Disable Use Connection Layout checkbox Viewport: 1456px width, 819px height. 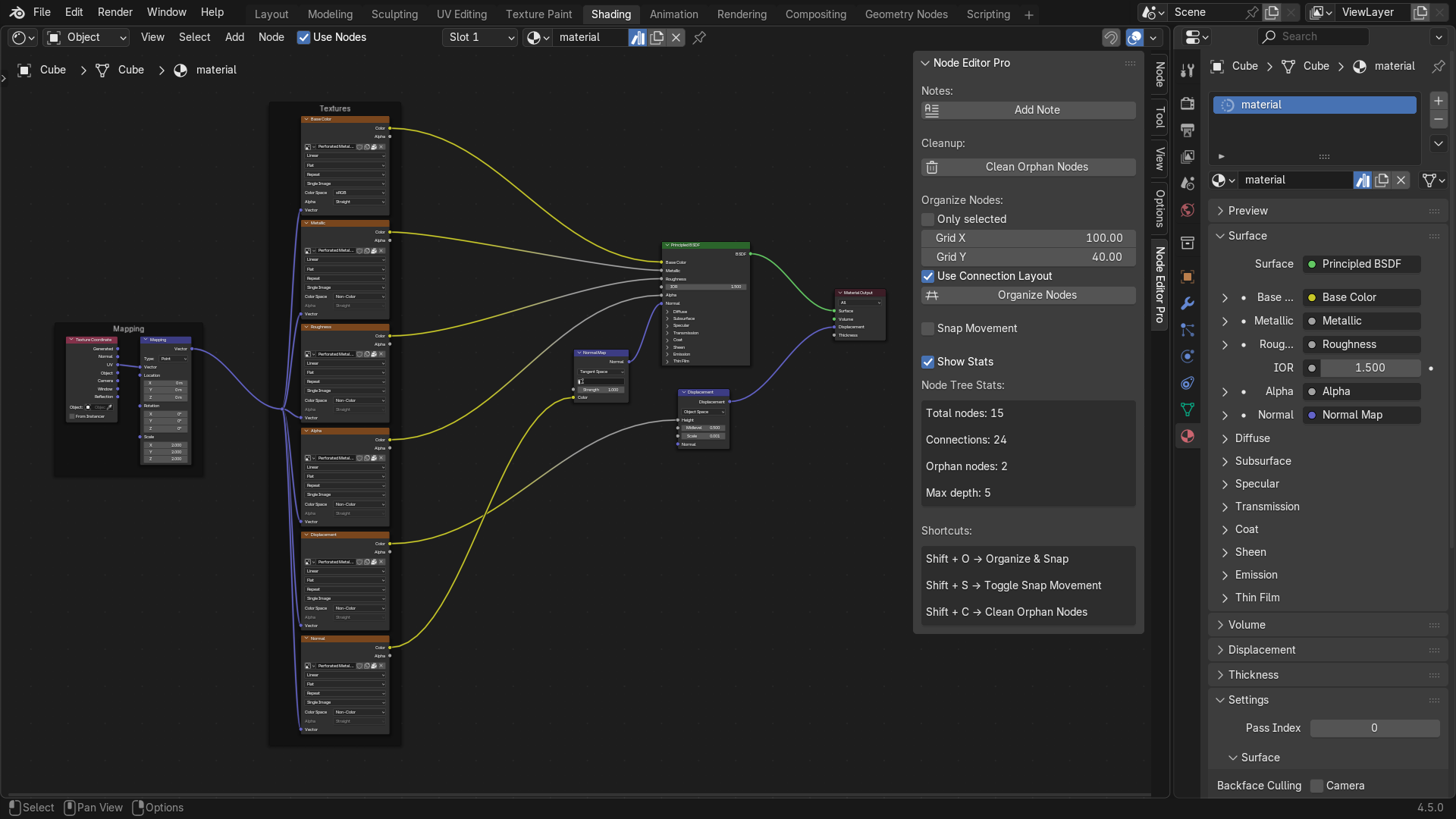click(x=927, y=276)
